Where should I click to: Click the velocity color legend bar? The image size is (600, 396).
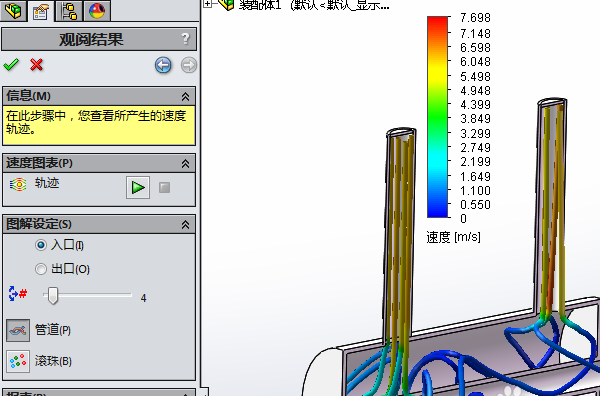(x=437, y=117)
